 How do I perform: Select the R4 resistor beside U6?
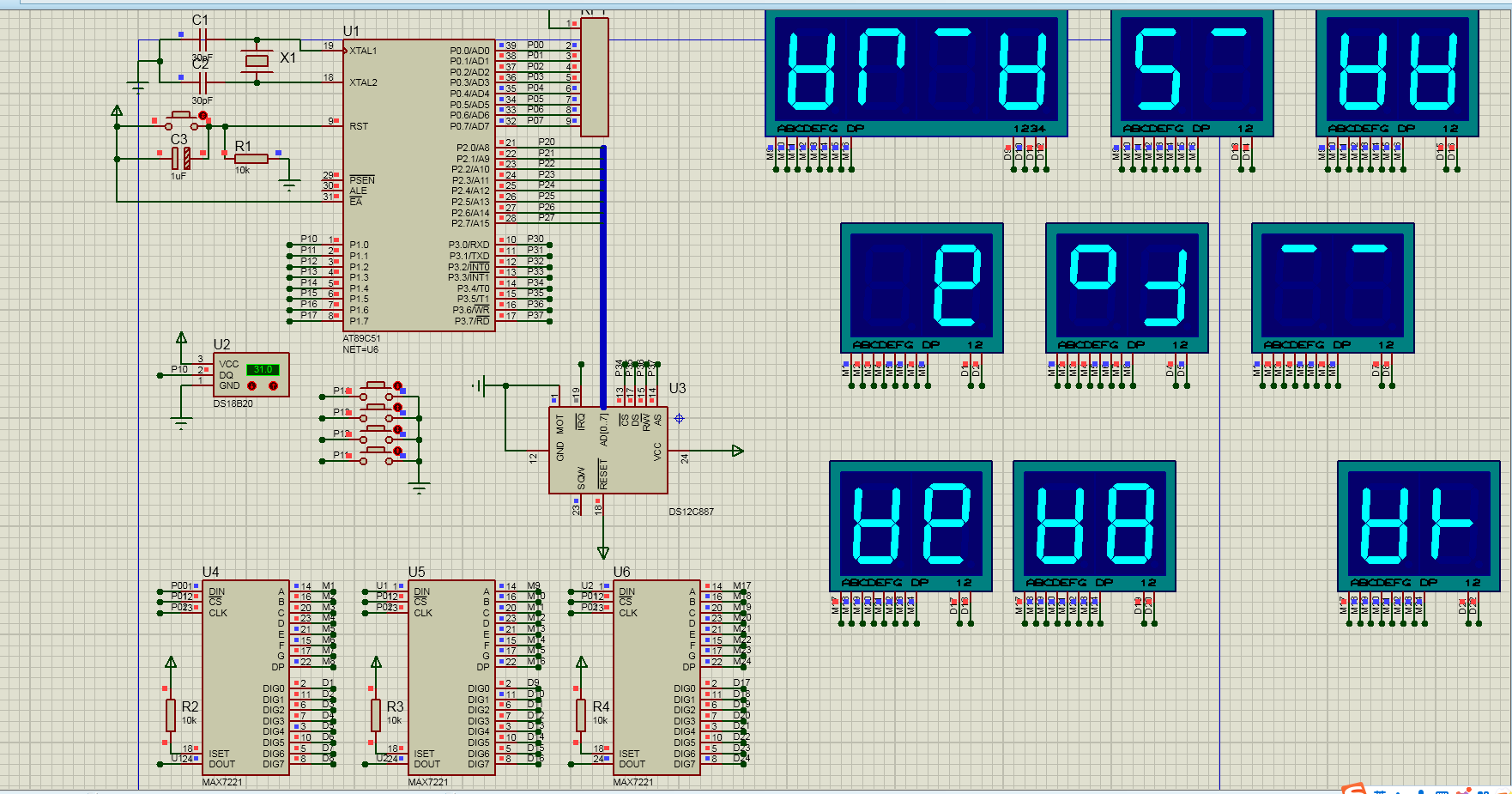coord(582,714)
